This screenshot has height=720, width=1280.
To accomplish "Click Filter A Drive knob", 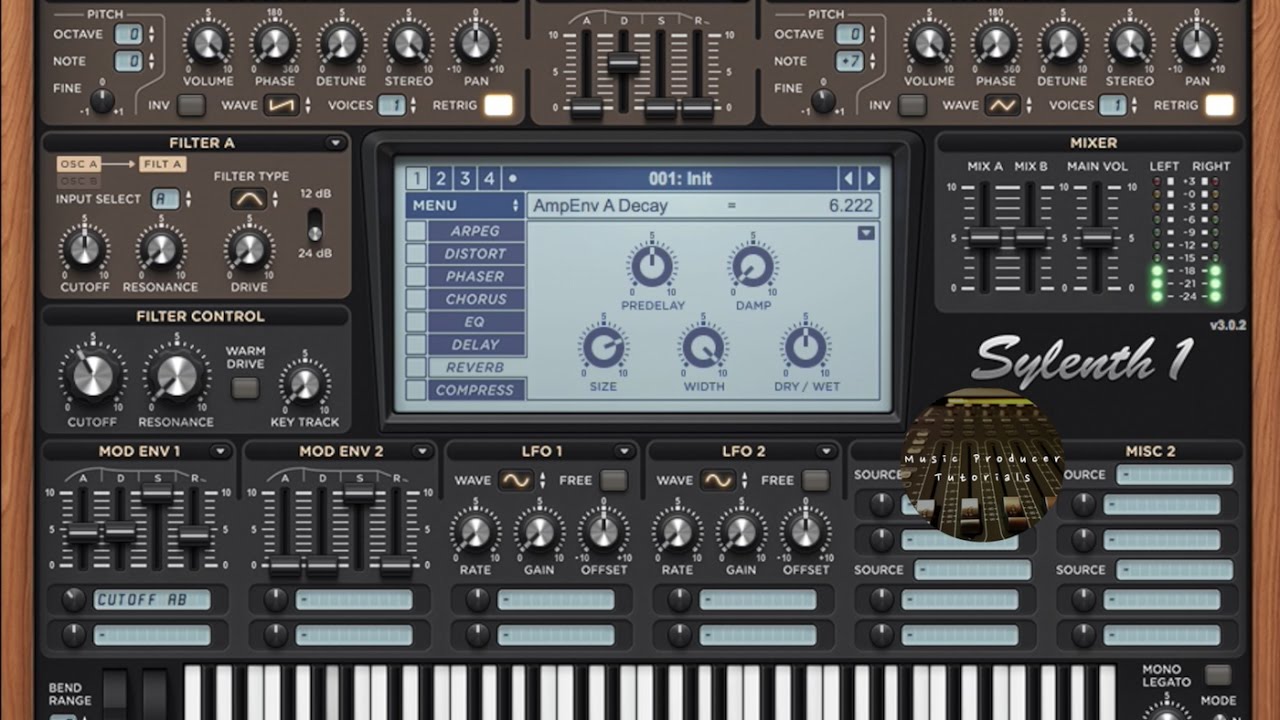I will 249,248.
